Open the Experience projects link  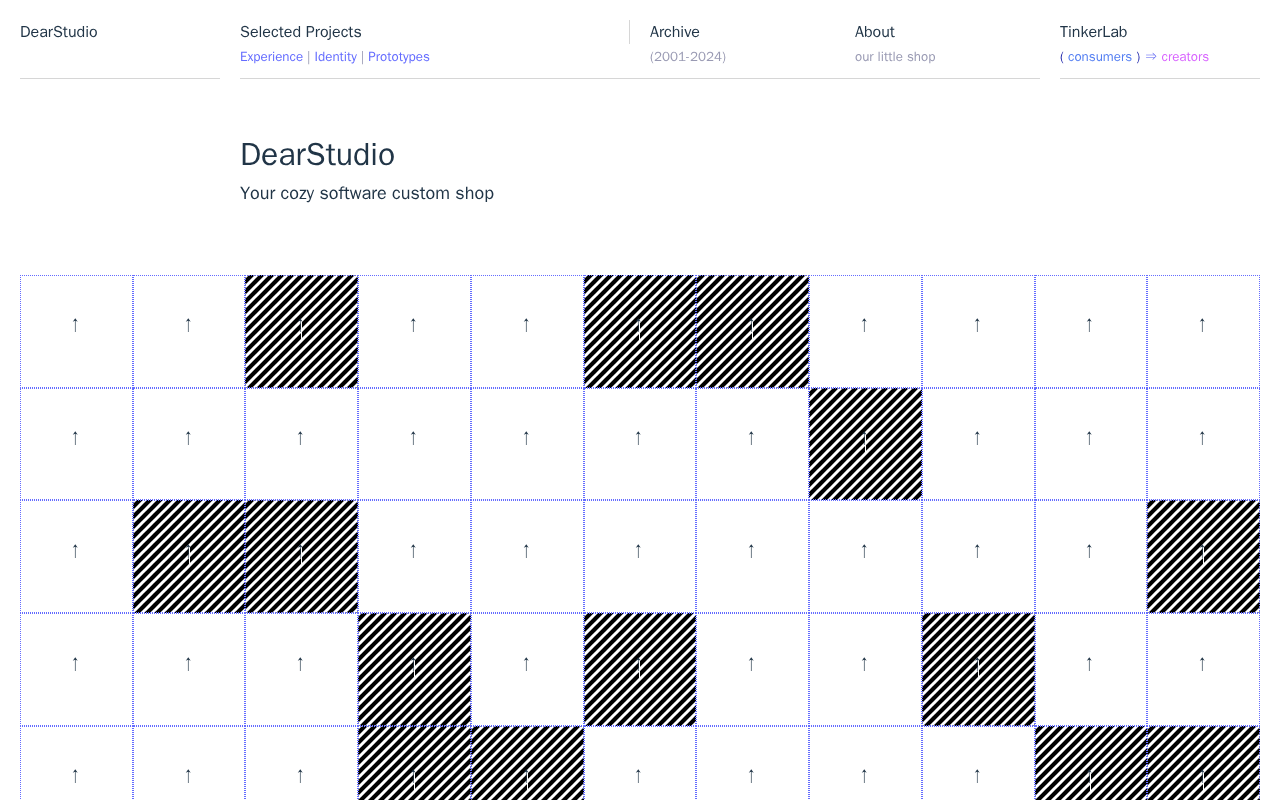tap(271, 57)
